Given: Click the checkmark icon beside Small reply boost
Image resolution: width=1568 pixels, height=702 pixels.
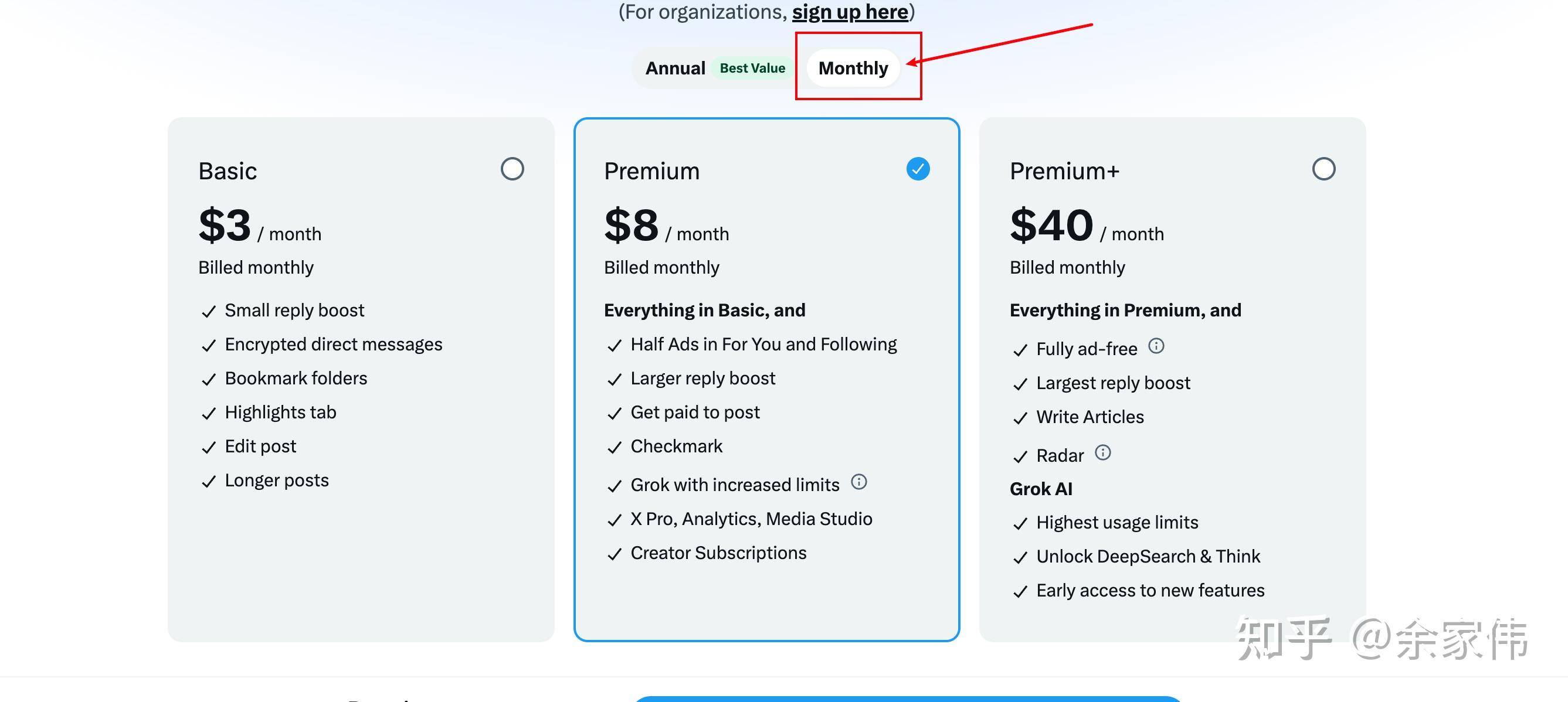Looking at the screenshot, I should (x=209, y=312).
